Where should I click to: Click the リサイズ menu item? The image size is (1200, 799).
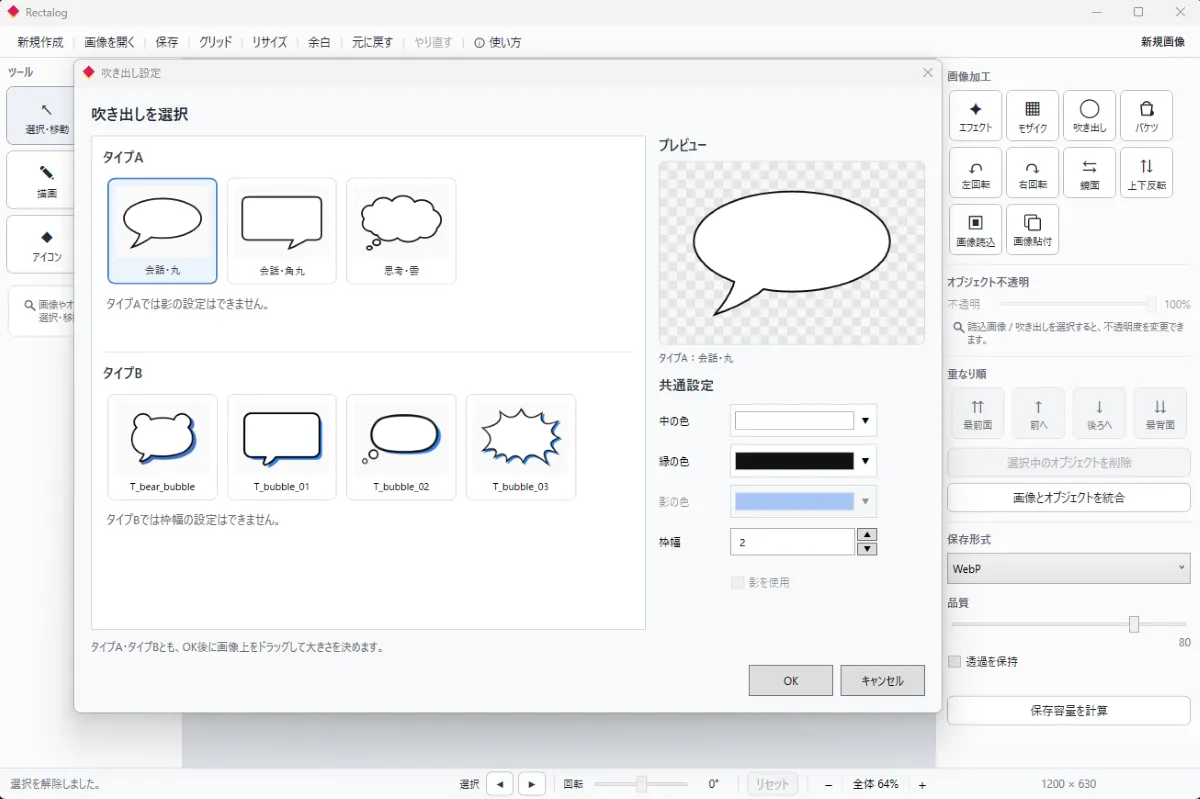[x=269, y=42]
